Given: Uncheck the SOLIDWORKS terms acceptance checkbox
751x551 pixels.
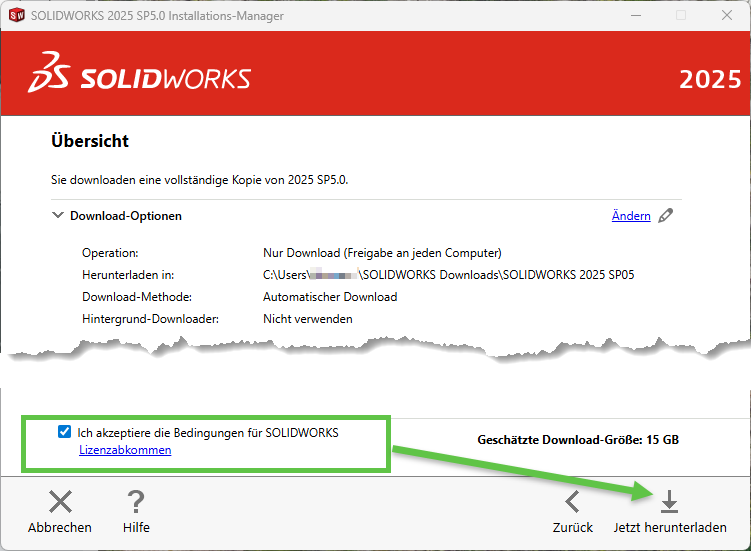Looking at the screenshot, I should click(65, 433).
